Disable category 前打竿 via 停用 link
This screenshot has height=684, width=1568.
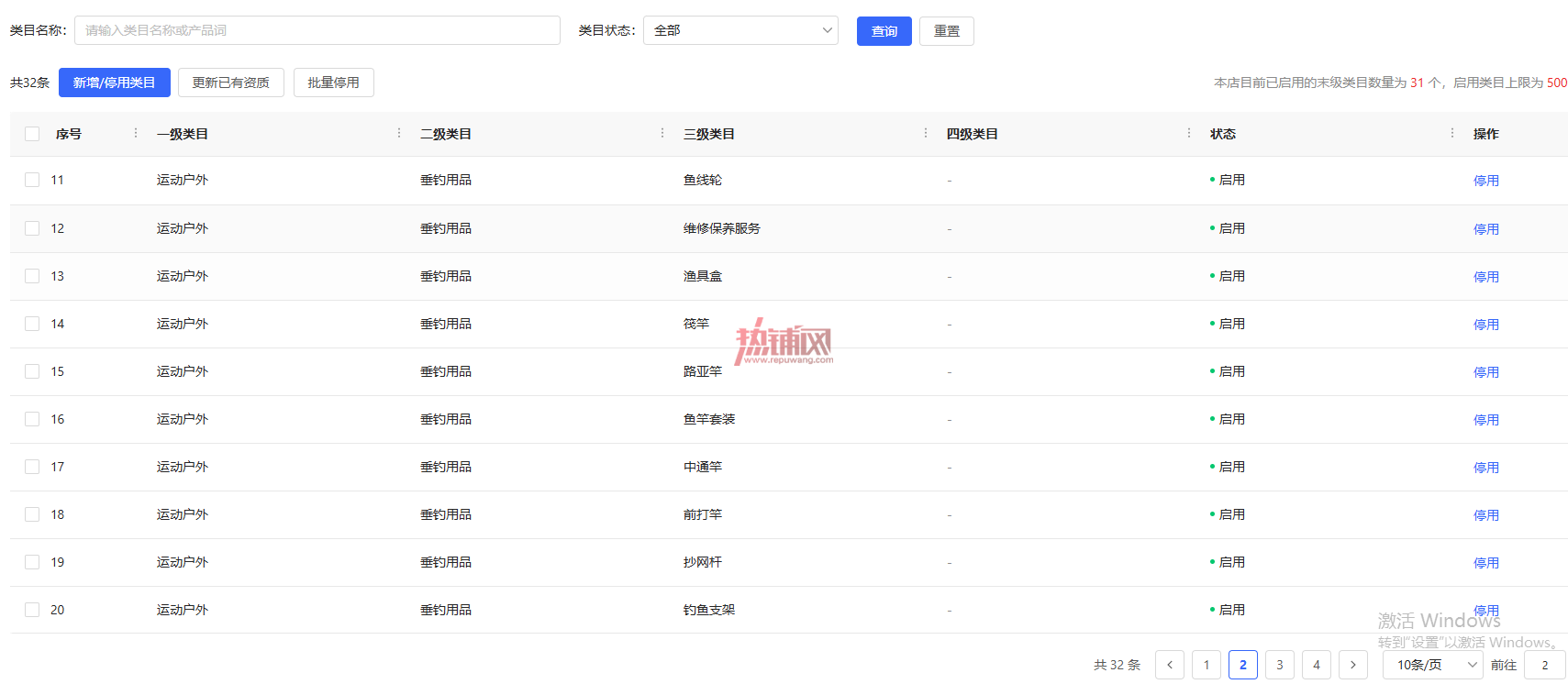(x=1486, y=515)
